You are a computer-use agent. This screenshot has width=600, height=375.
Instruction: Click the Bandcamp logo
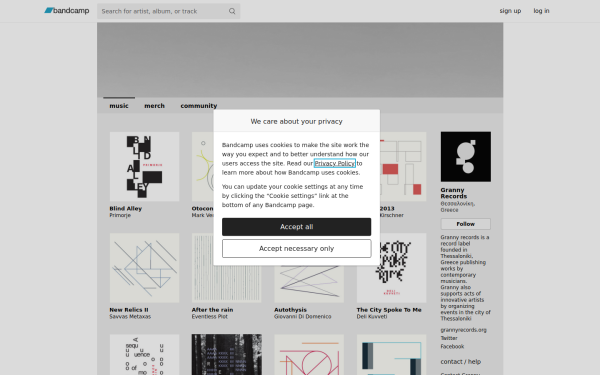tap(67, 11)
